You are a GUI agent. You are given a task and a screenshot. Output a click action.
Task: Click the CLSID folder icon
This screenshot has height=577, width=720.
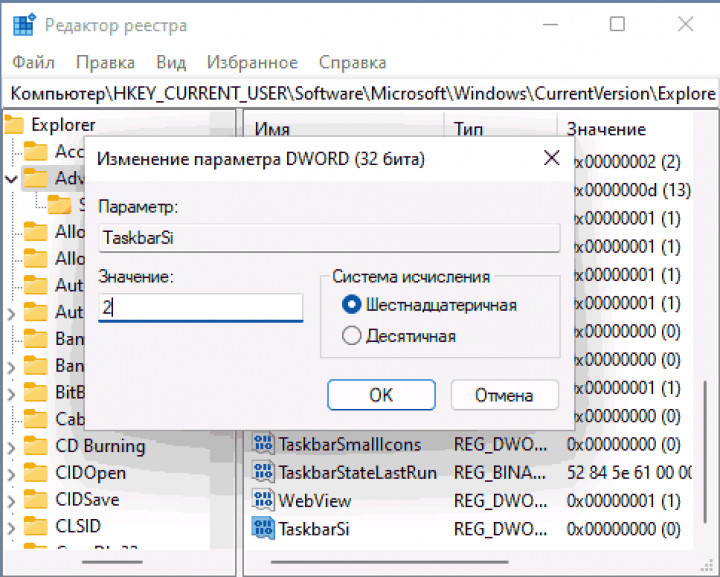tap(35, 526)
